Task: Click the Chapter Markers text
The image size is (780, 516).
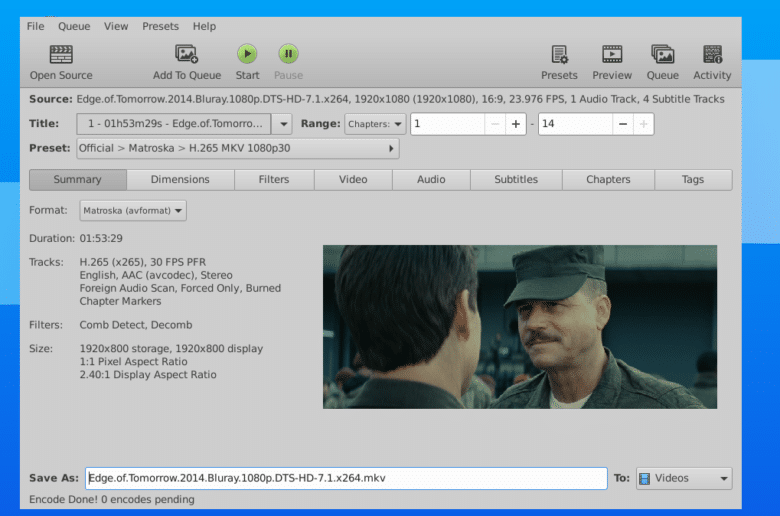Action: tap(120, 301)
